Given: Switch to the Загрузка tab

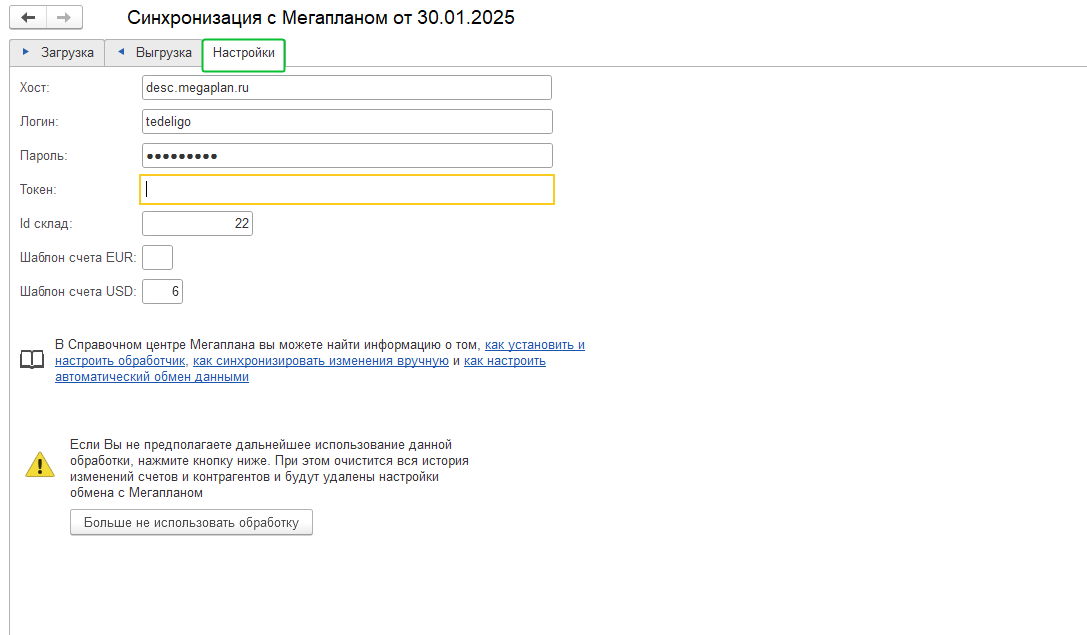Looking at the screenshot, I should click(58, 53).
